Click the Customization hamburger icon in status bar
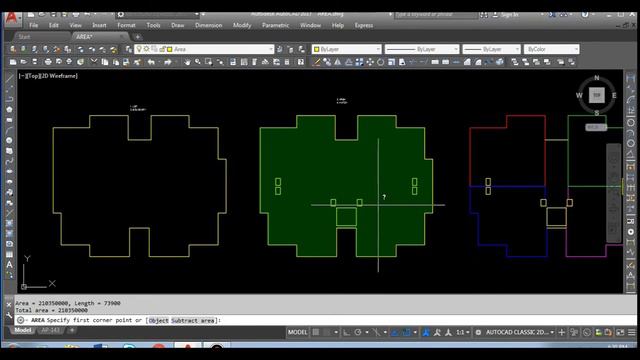Image resolution: width=640 pixels, height=360 pixels. 631,332
